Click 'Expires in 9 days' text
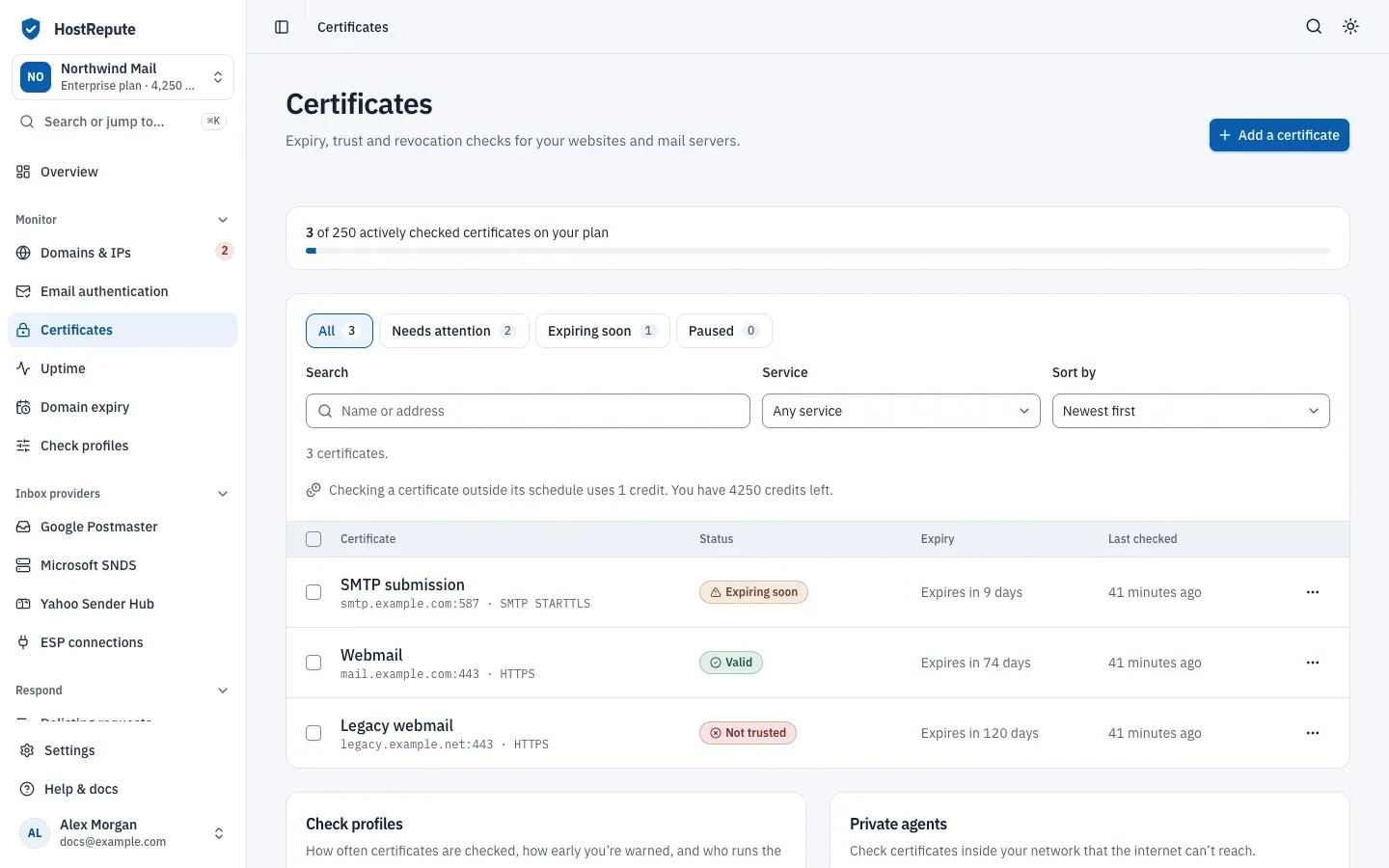The image size is (1389, 868). (971, 592)
